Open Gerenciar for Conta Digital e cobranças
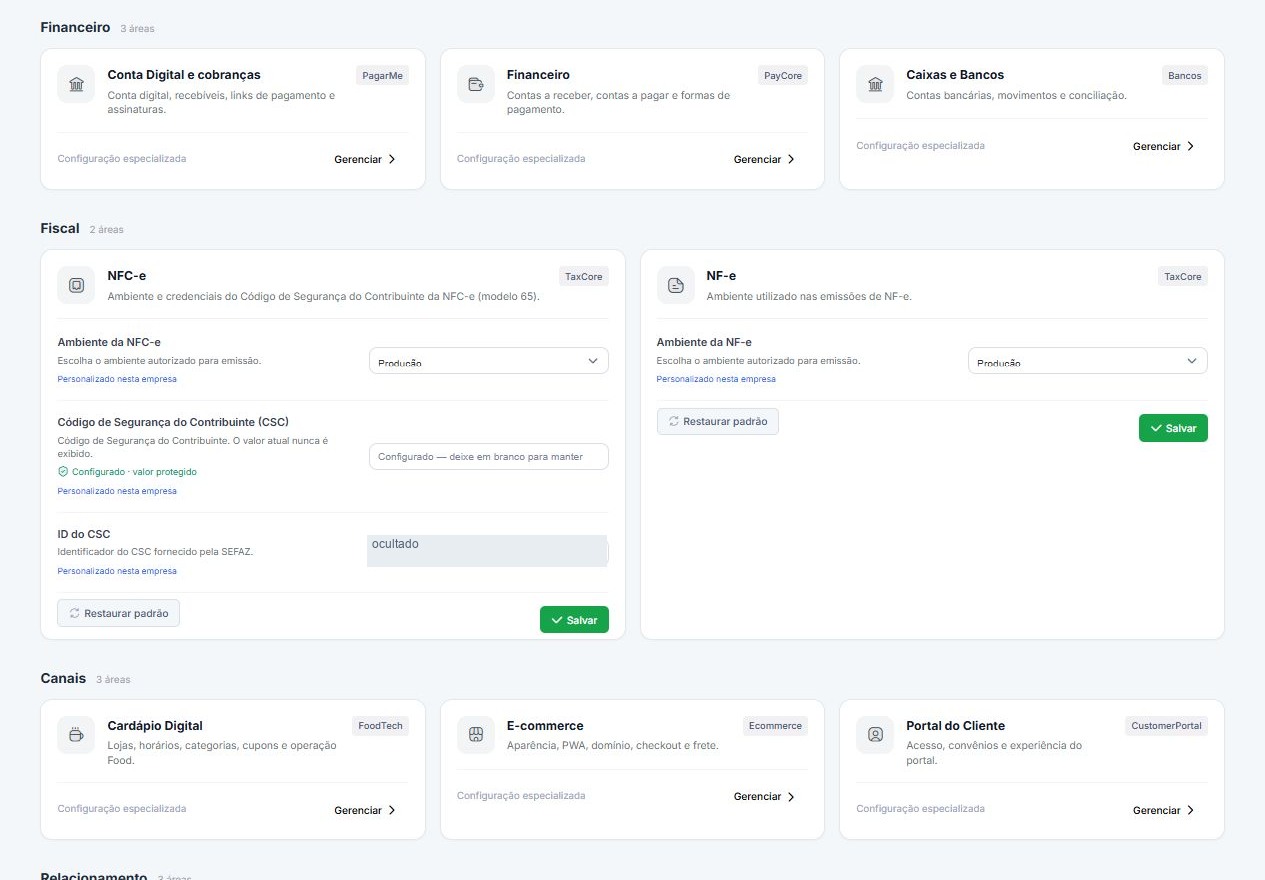Viewport: 1265px width, 880px height. 366,159
